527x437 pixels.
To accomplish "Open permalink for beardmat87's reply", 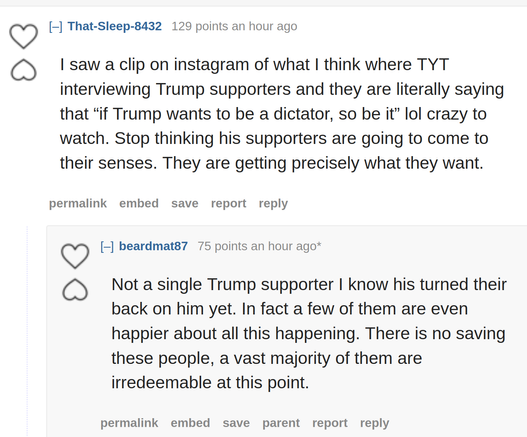I will (129, 423).
